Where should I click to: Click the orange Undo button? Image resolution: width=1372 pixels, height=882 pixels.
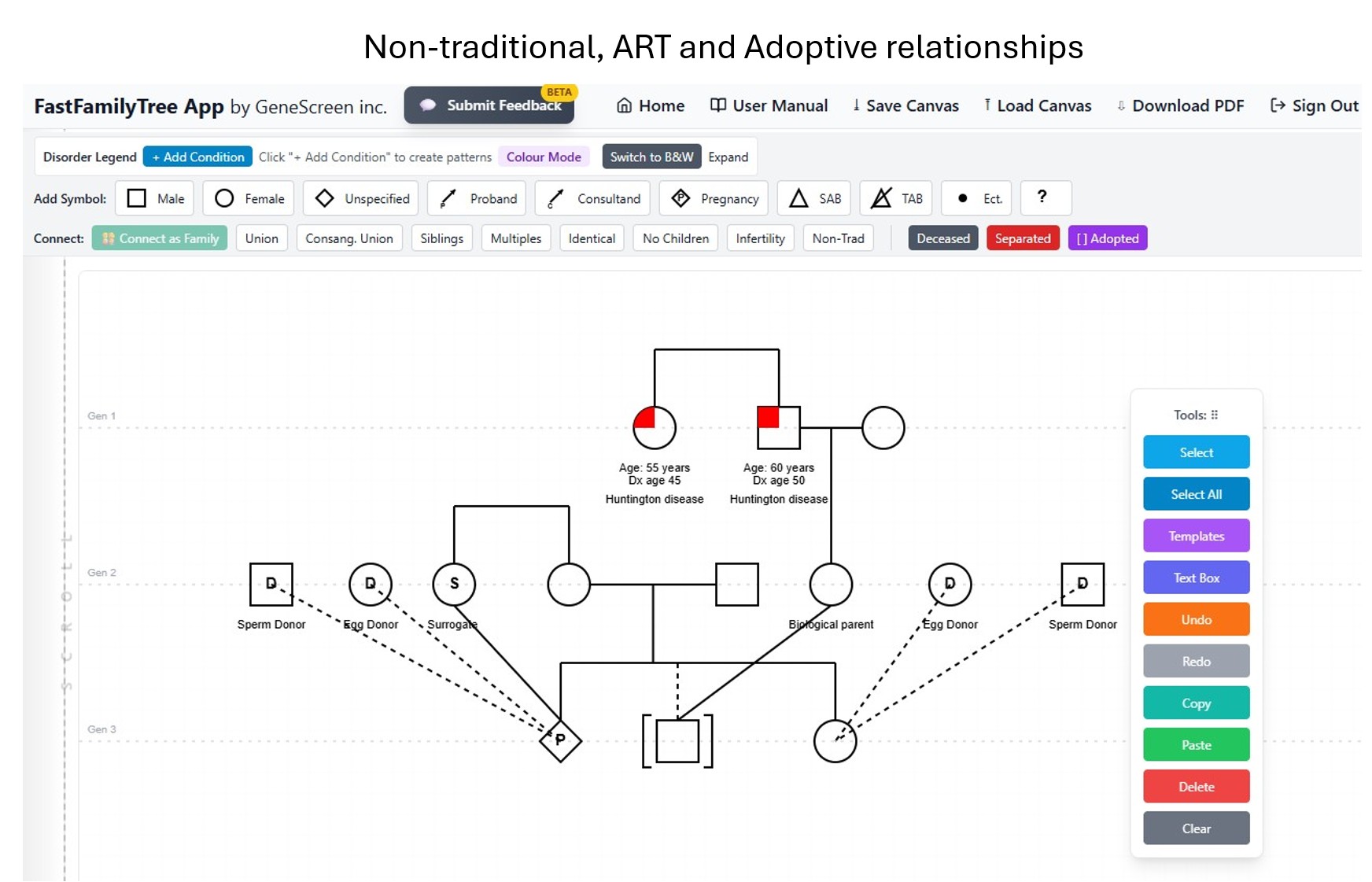(1196, 619)
